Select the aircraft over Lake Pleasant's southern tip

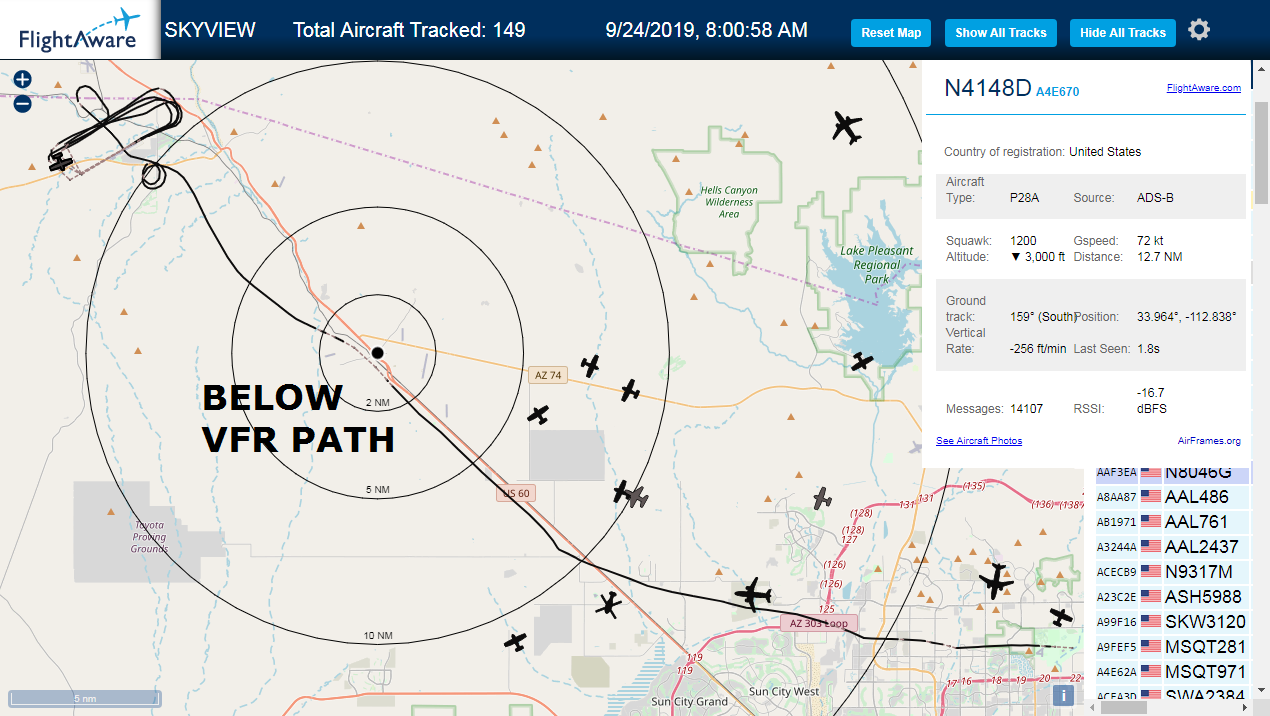pyautogui.click(x=862, y=361)
